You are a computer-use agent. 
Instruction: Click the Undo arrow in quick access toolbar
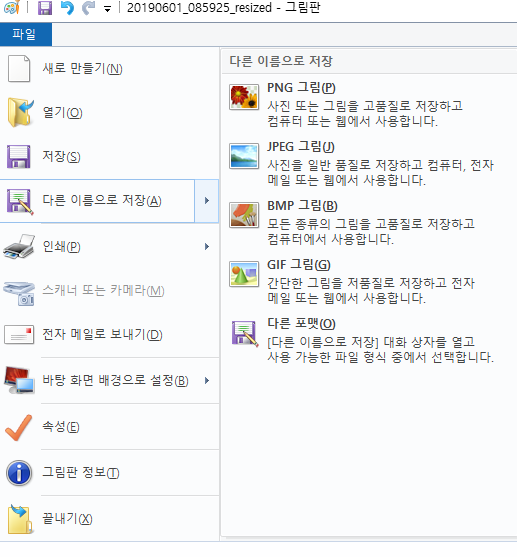click(67, 7)
